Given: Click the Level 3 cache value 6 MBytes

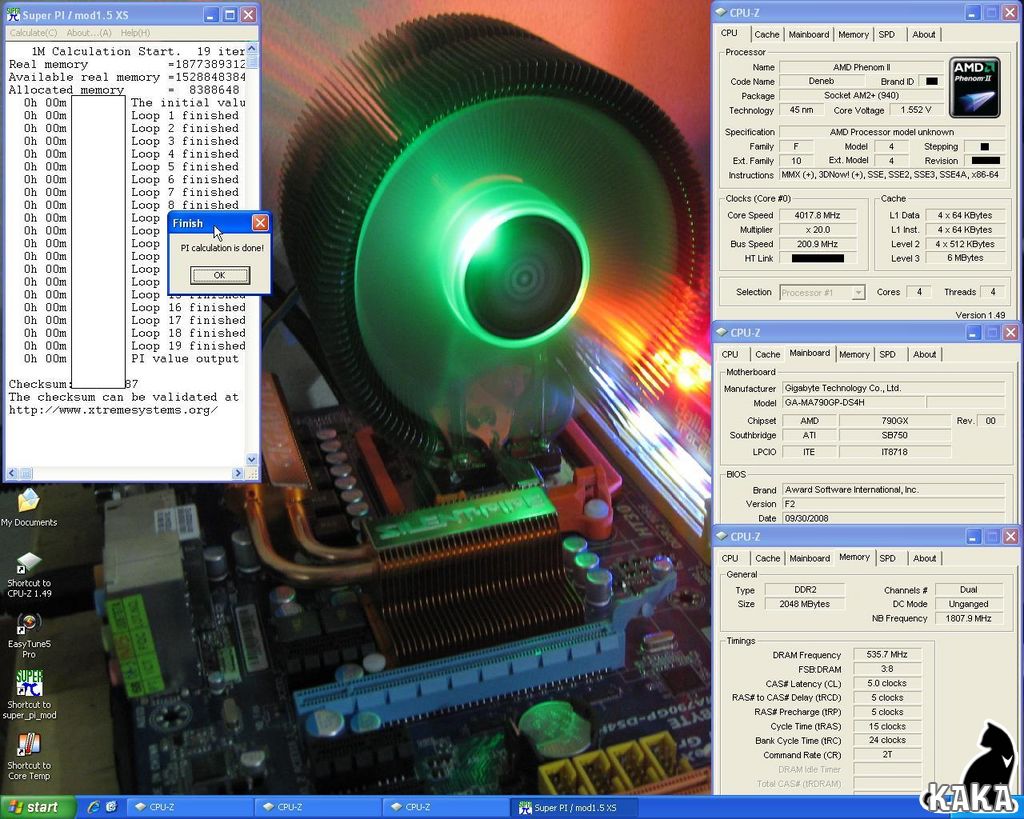Looking at the screenshot, I should (x=965, y=258).
